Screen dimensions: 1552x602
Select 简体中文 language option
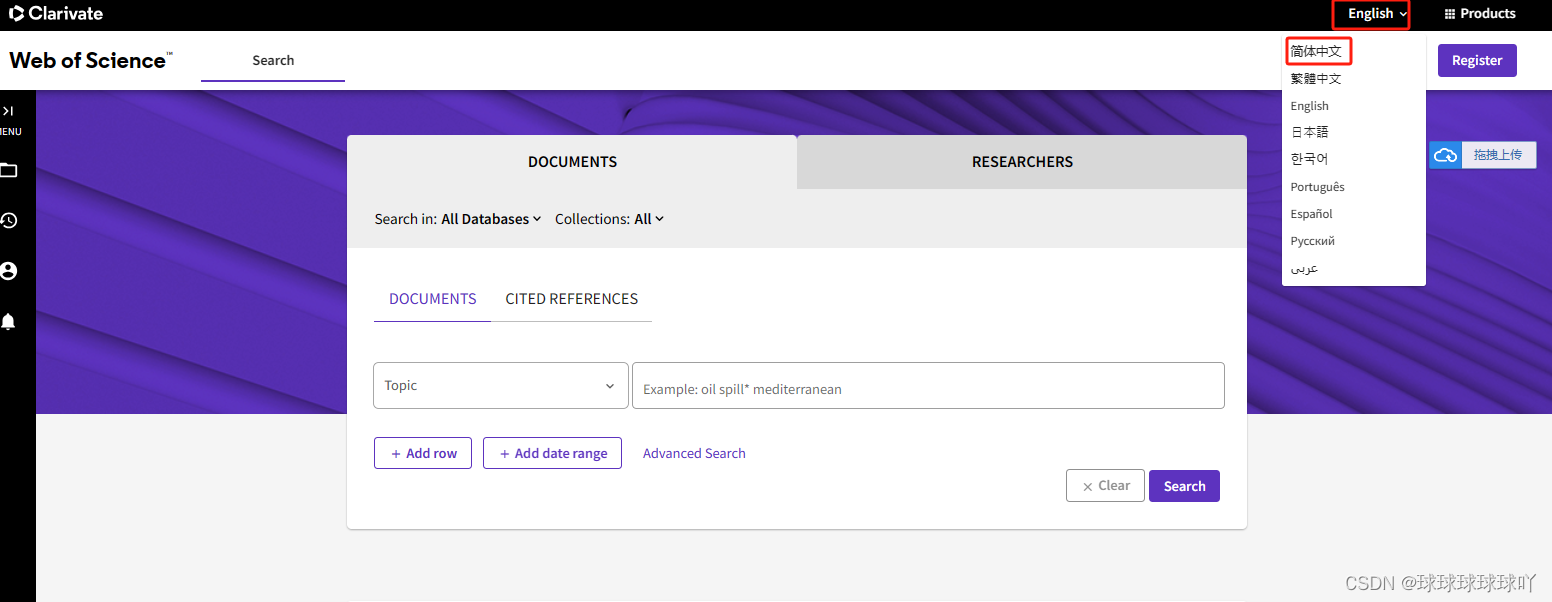[1316, 51]
